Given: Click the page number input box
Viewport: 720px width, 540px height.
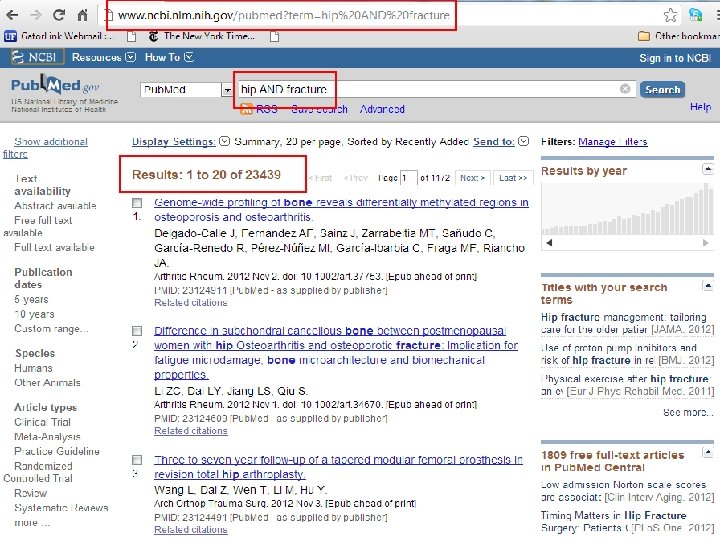Looking at the screenshot, I should [409, 178].
